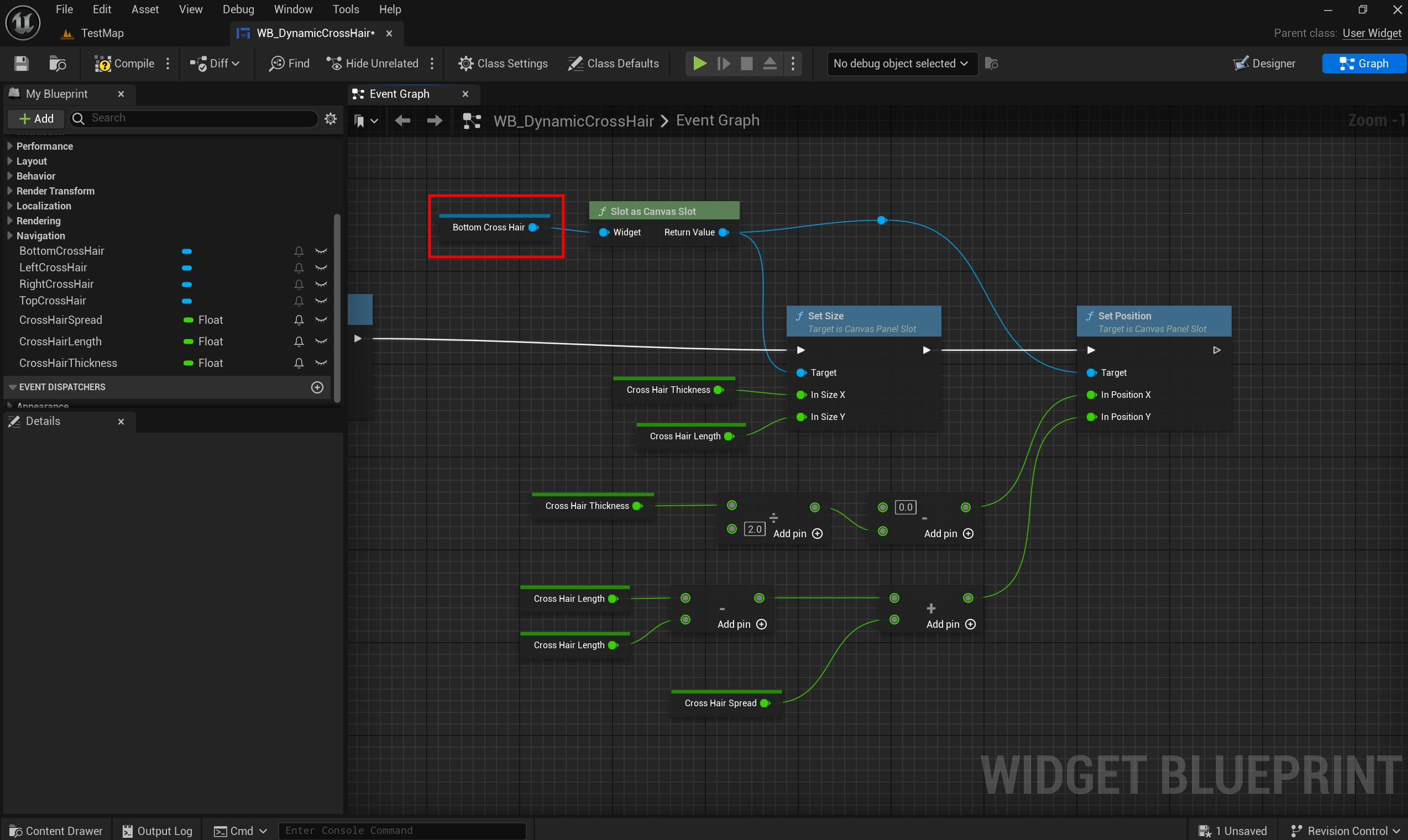Toggle Hide Unrelated nodes

coord(373,64)
